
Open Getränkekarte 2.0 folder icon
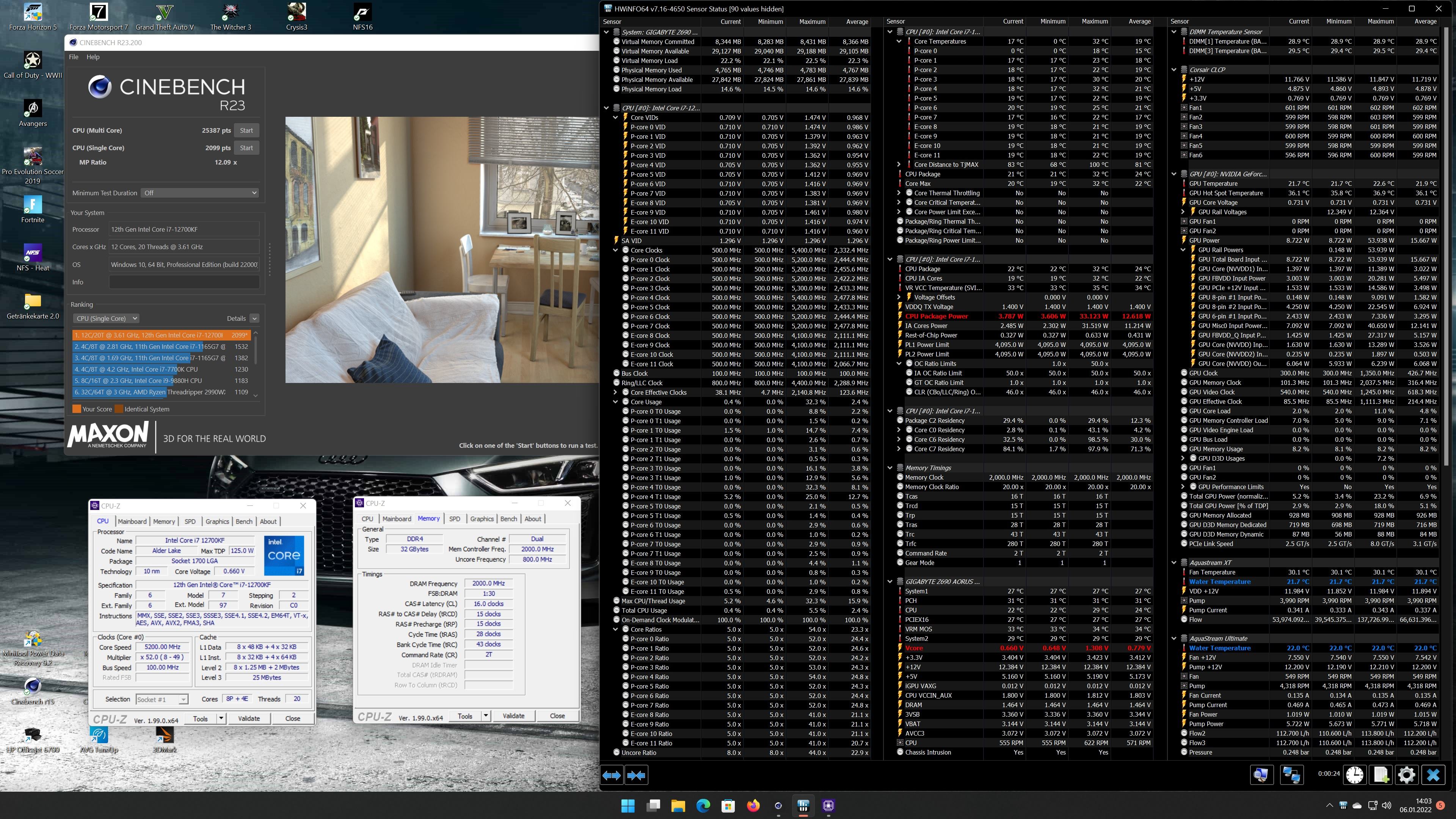click(33, 306)
